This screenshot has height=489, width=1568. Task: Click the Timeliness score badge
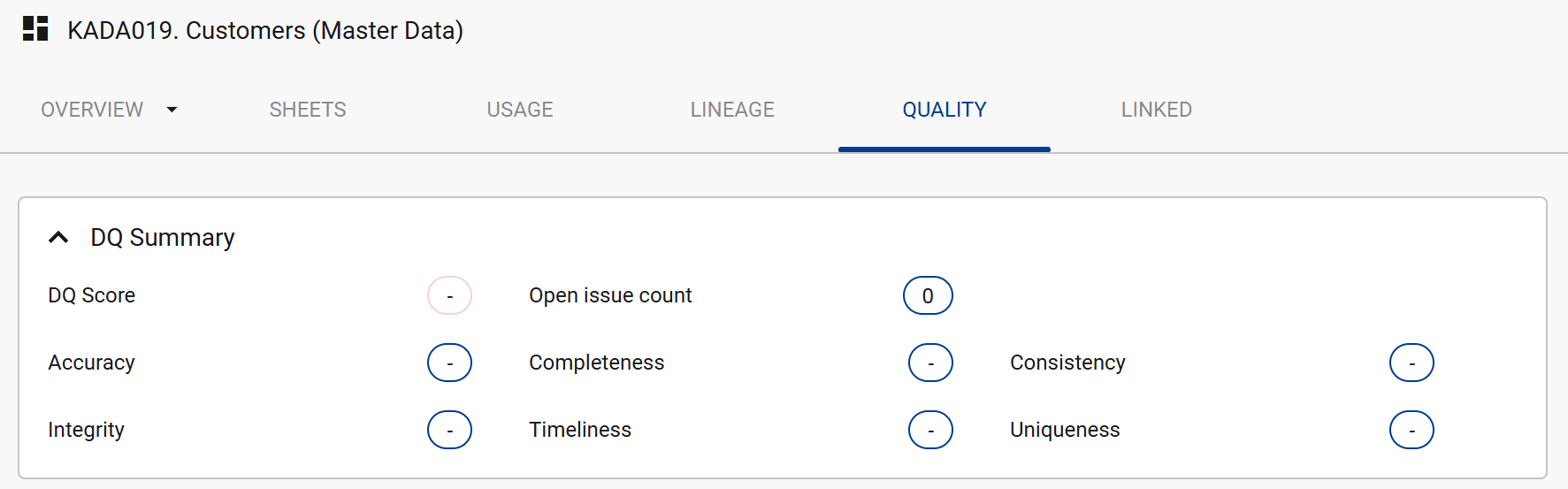930,430
